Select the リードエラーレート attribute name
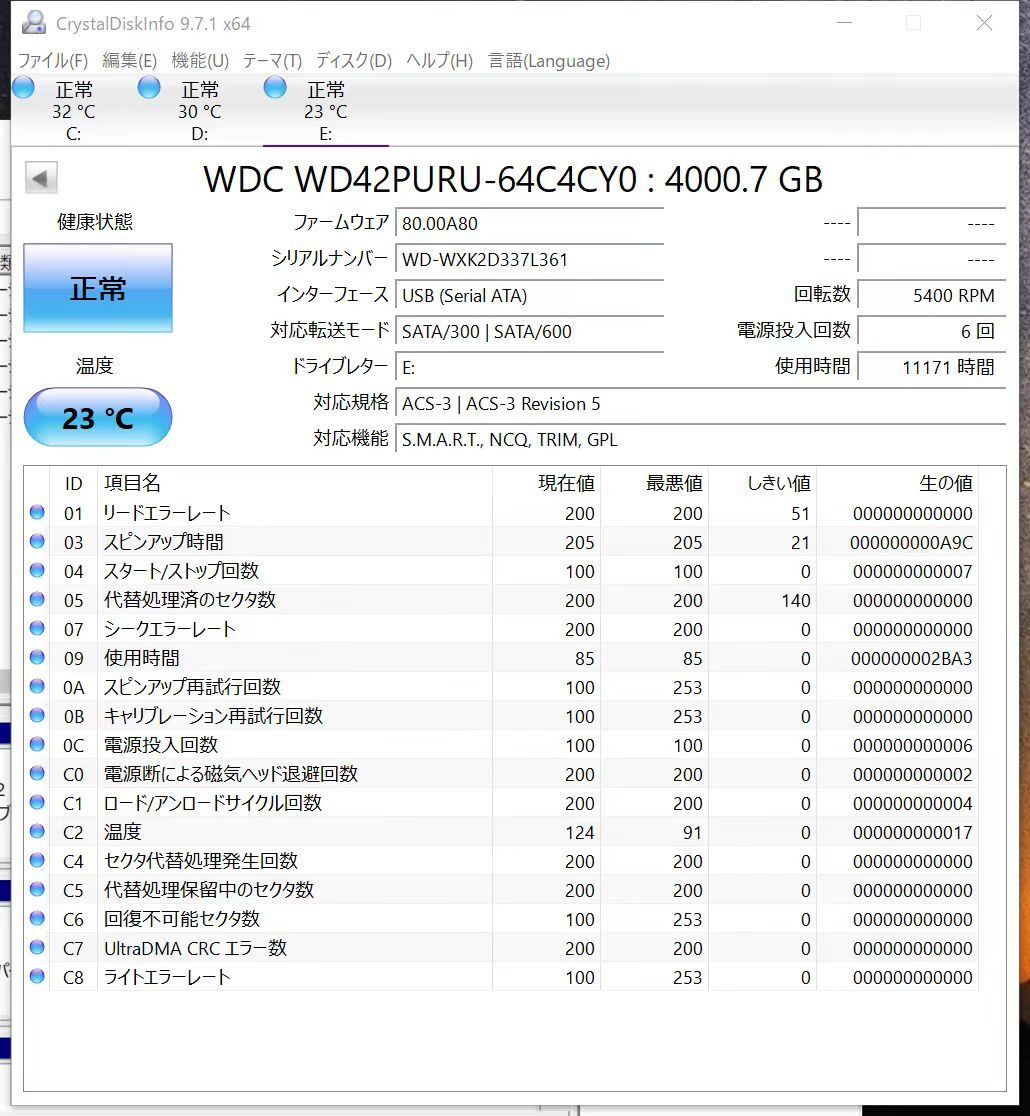 167,513
